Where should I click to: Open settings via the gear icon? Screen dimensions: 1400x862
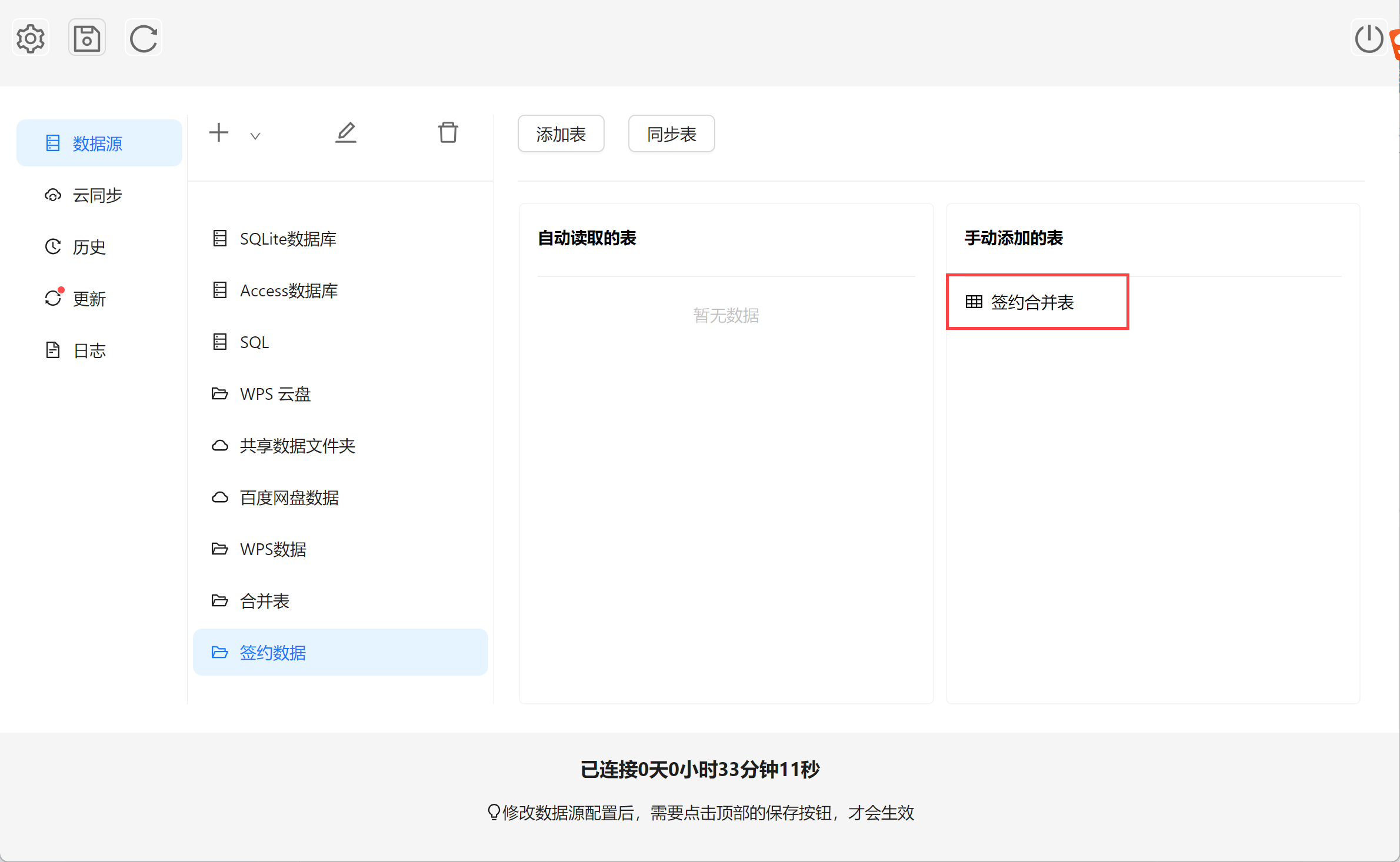pos(30,39)
